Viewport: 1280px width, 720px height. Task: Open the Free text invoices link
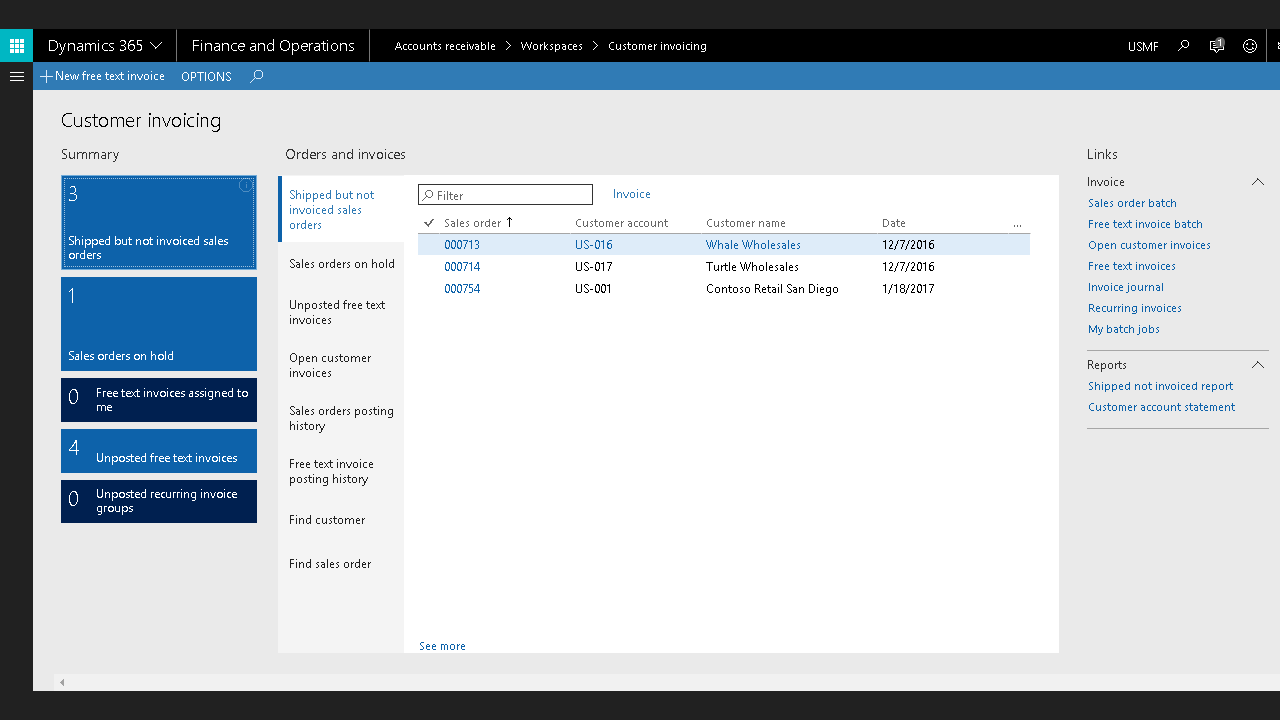(x=1132, y=266)
